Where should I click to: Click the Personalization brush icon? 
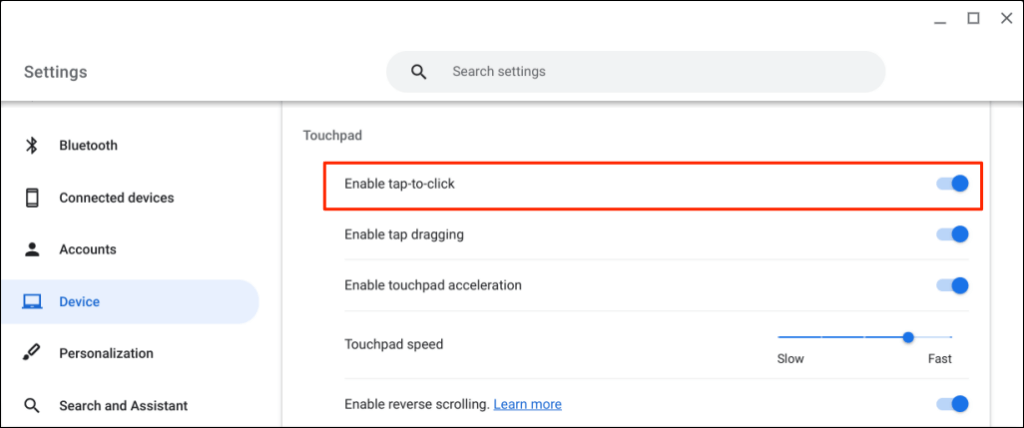point(32,354)
